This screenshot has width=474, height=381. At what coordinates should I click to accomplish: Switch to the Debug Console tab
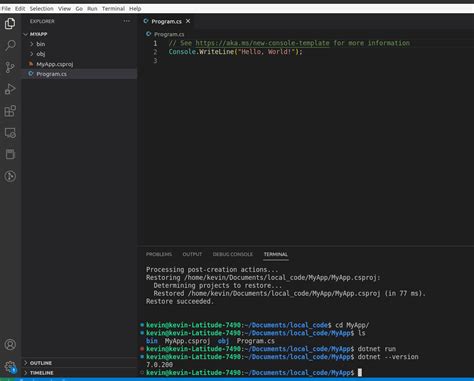[x=233, y=254]
